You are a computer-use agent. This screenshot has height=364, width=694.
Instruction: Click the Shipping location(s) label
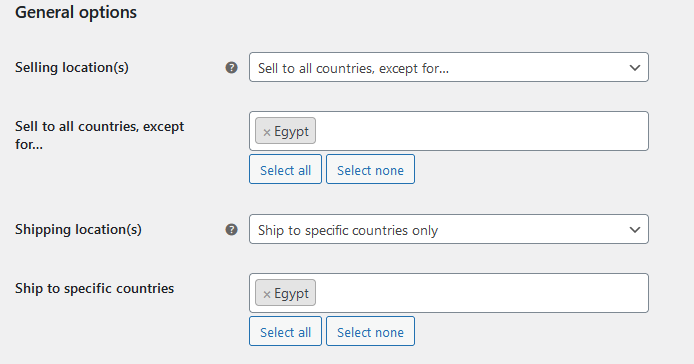[78, 229]
